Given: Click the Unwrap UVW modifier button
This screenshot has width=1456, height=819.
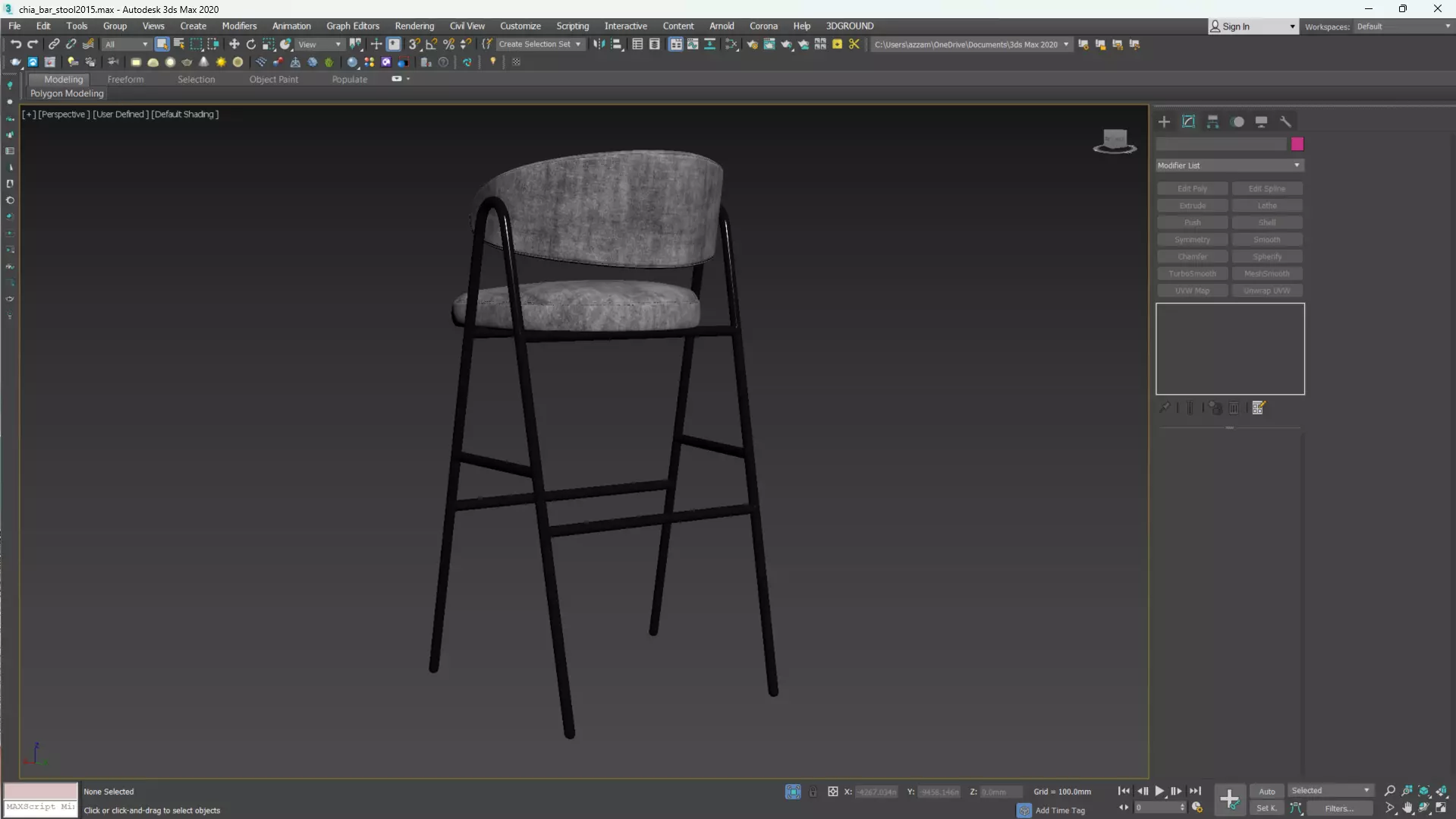Looking at the screenshot, I should pos(1267,291).
